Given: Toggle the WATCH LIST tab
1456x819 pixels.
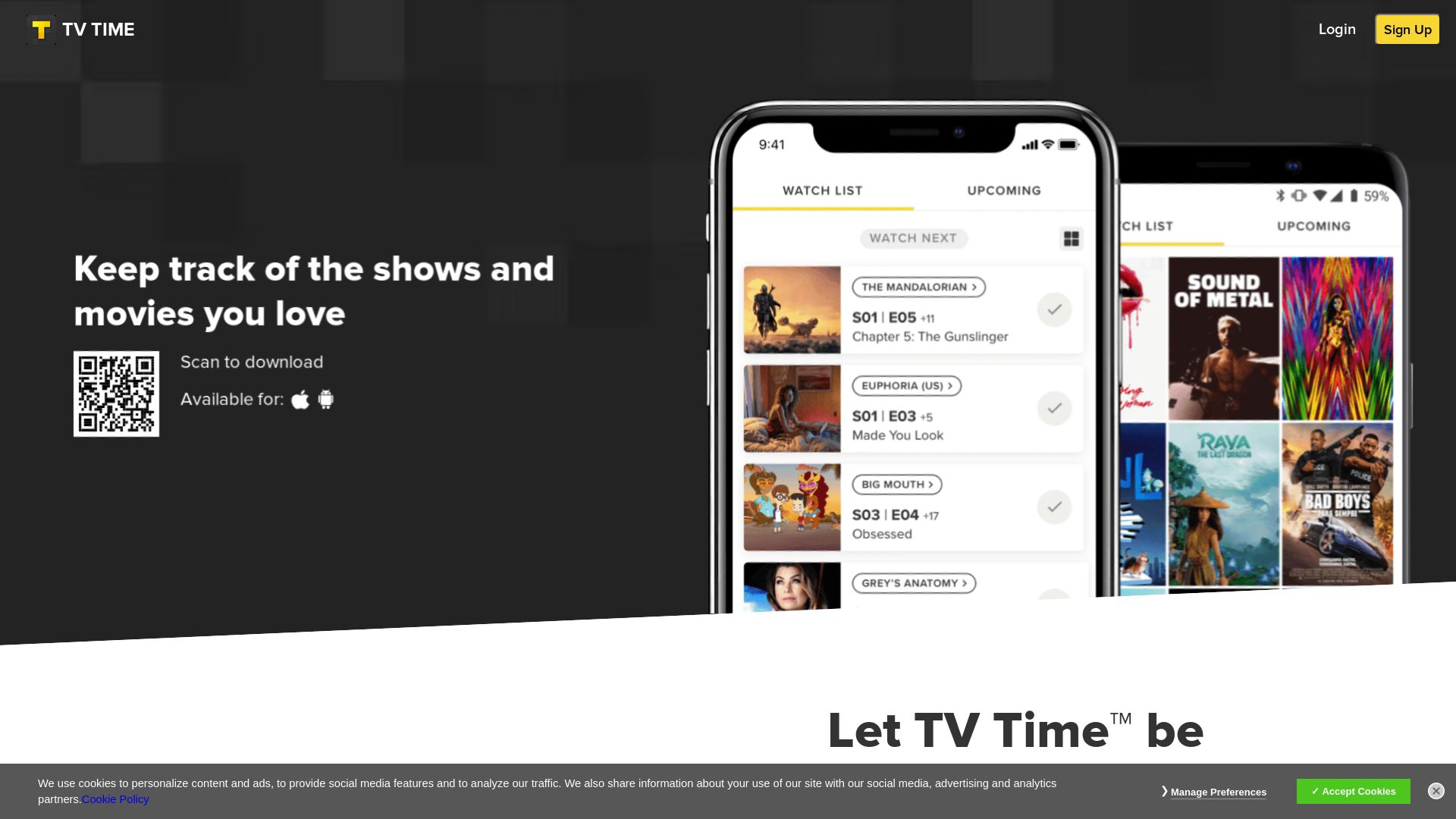Looking at the screenshot, I should click(823, 190).
